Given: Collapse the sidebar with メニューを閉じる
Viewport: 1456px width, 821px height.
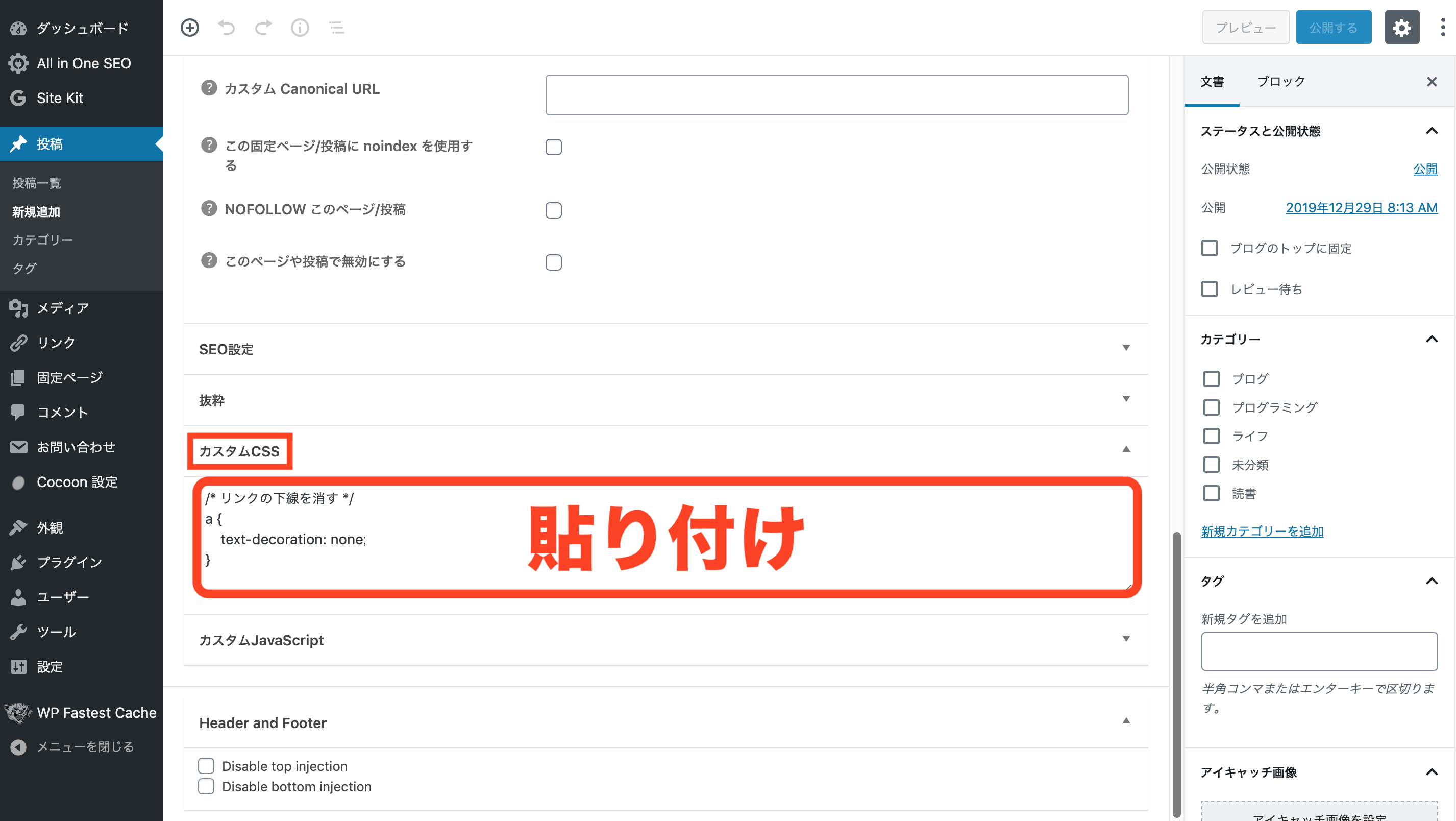Looking at the screenshot, I should point(81,747).
